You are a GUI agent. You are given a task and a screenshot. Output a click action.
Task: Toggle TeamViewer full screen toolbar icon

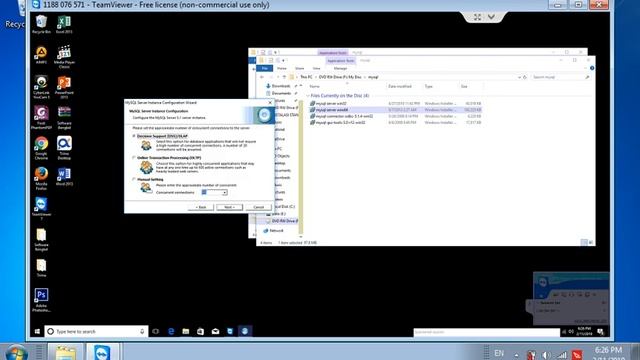[x=477, y=17]
